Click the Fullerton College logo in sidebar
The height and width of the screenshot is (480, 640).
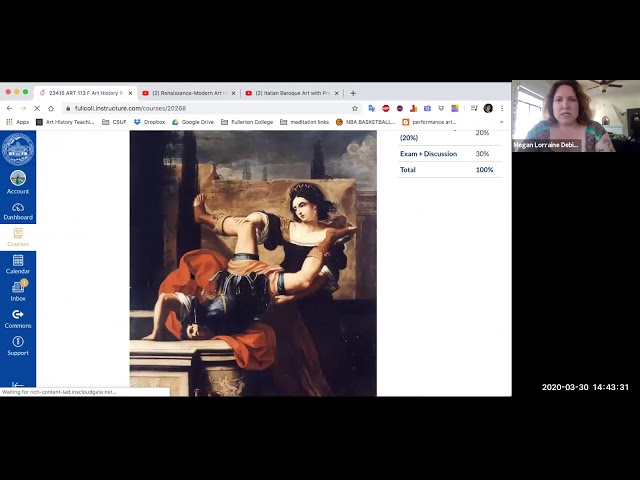tap(18, 149)
